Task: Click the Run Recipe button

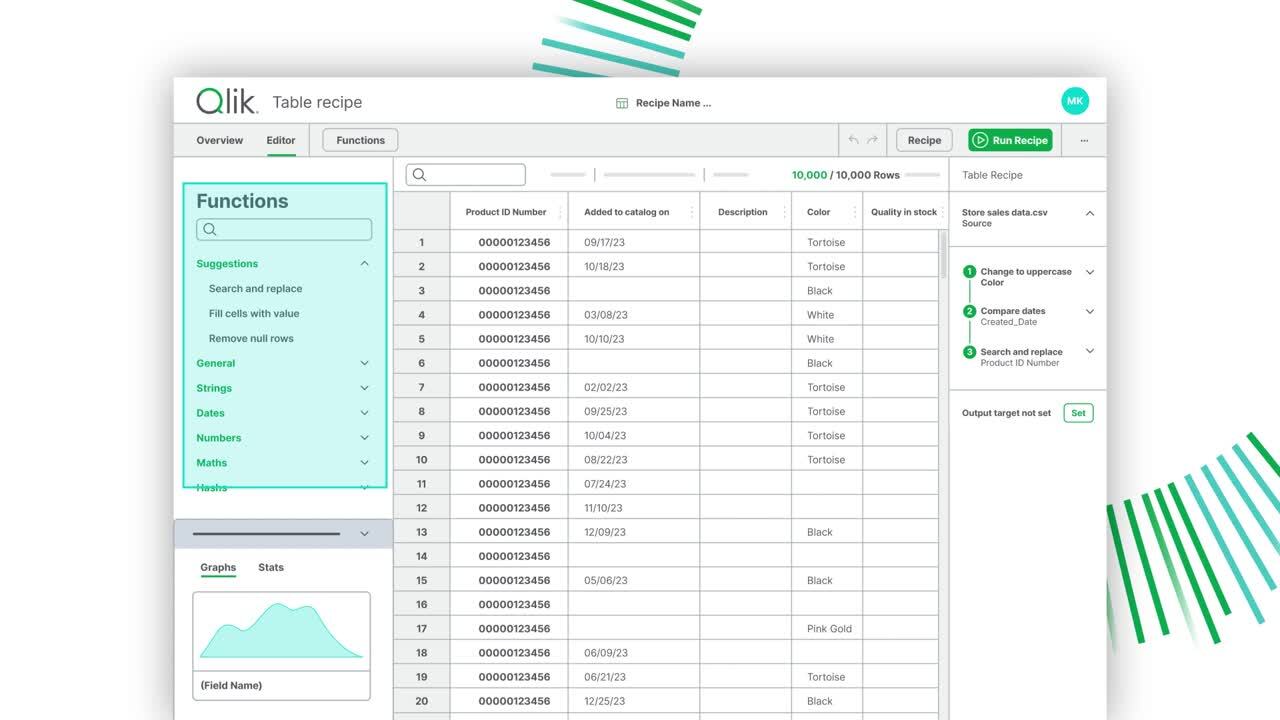Action: coord(1010,140)
